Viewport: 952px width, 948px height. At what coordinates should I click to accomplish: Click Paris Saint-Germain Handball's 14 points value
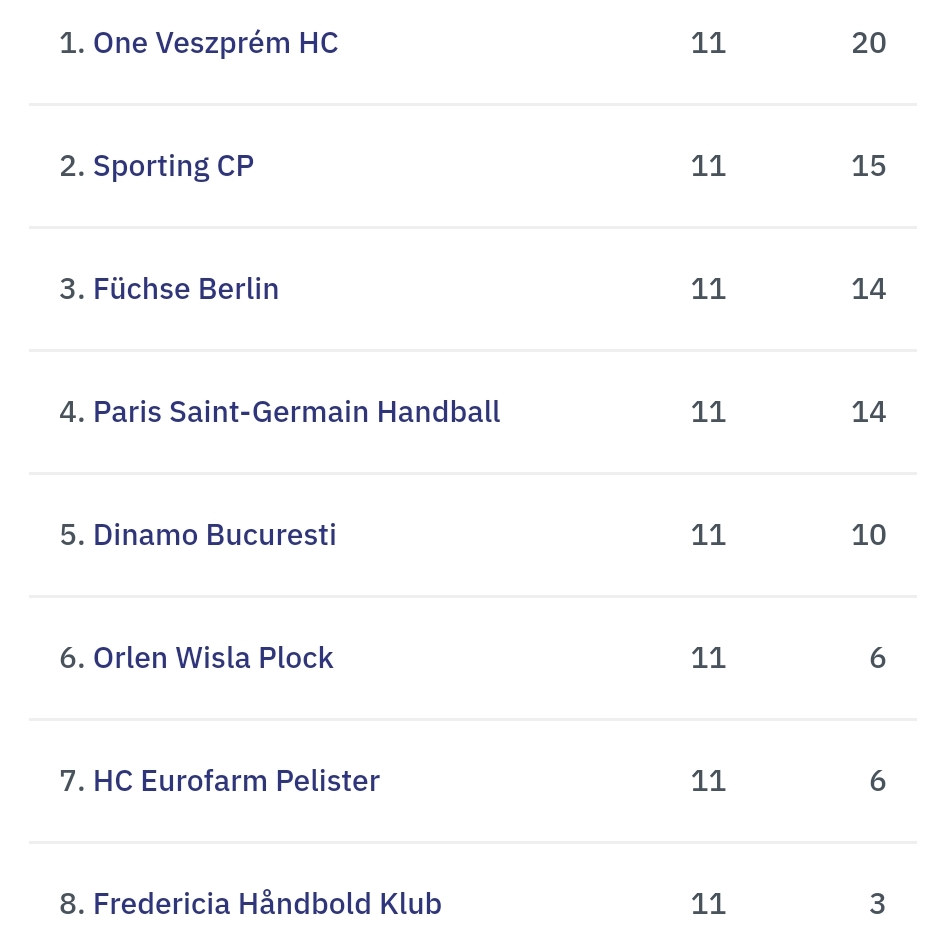pyautogui.click(x=868, y=412)
